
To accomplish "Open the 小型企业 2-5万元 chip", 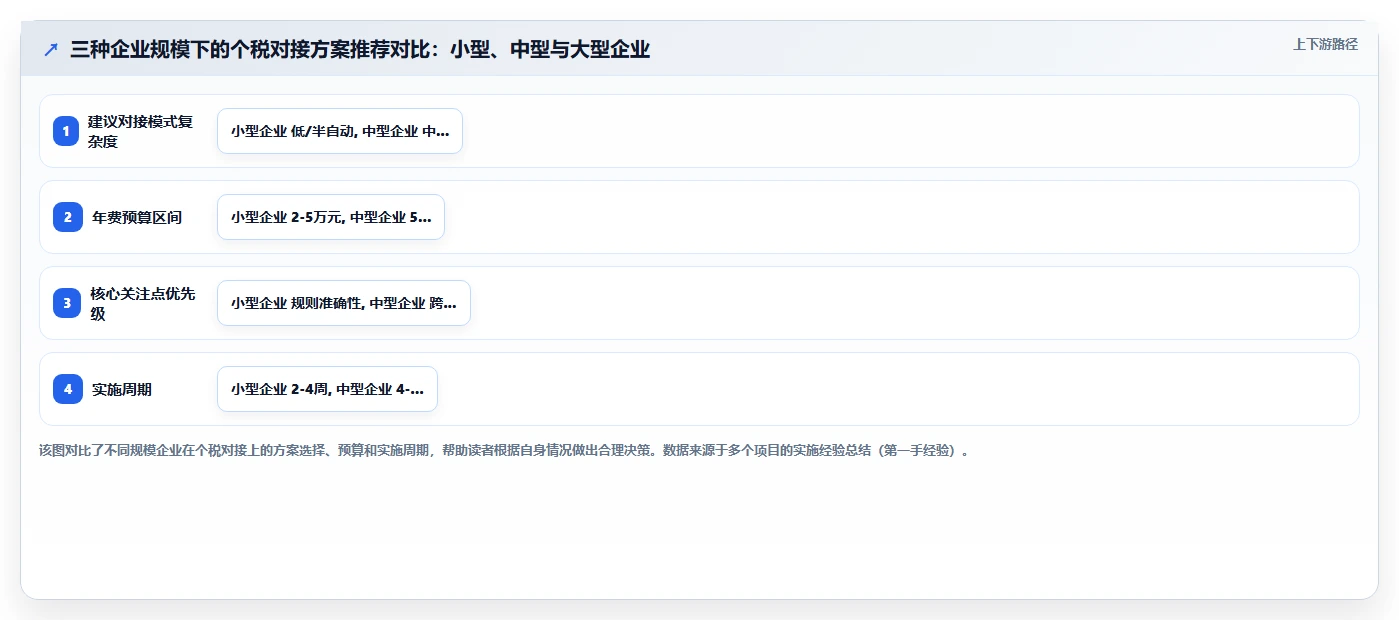I will [x=331, y=217].
